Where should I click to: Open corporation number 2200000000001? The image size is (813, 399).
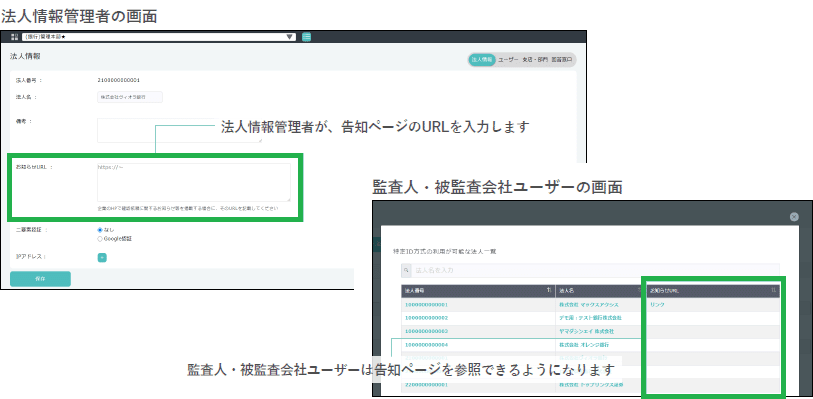tap(426, 385)
